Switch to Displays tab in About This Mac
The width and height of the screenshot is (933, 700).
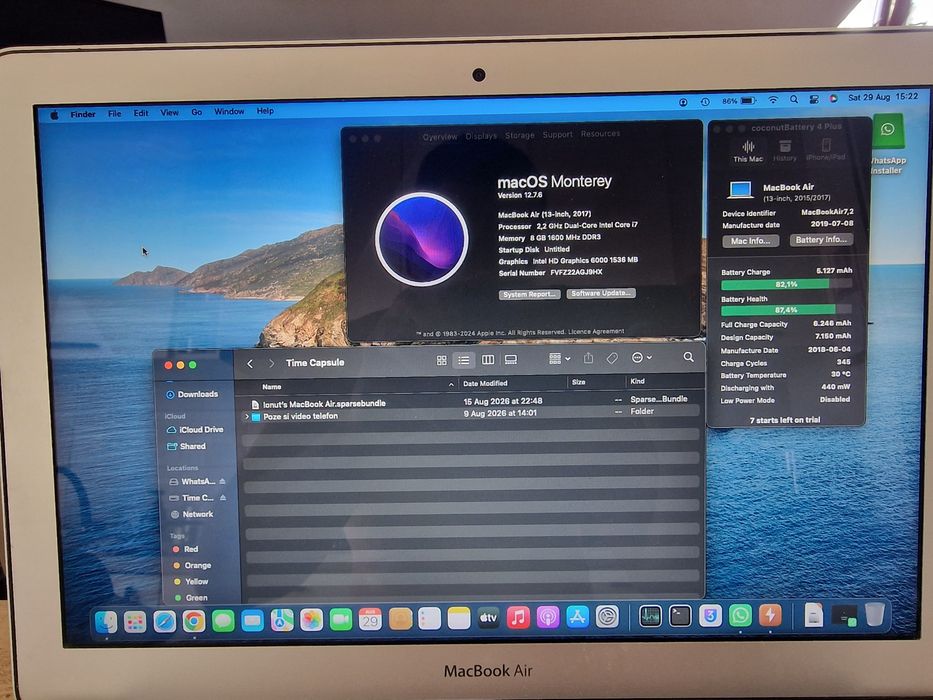click(x=481, y=136)
